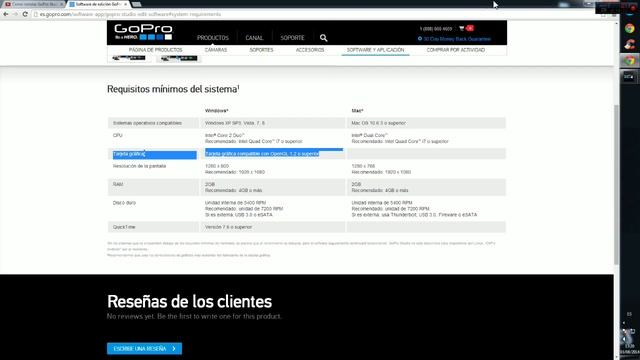
Task: Click the Windows XP SP3, Vista, 7, 8 cell
Action: (x=235, y=123)
